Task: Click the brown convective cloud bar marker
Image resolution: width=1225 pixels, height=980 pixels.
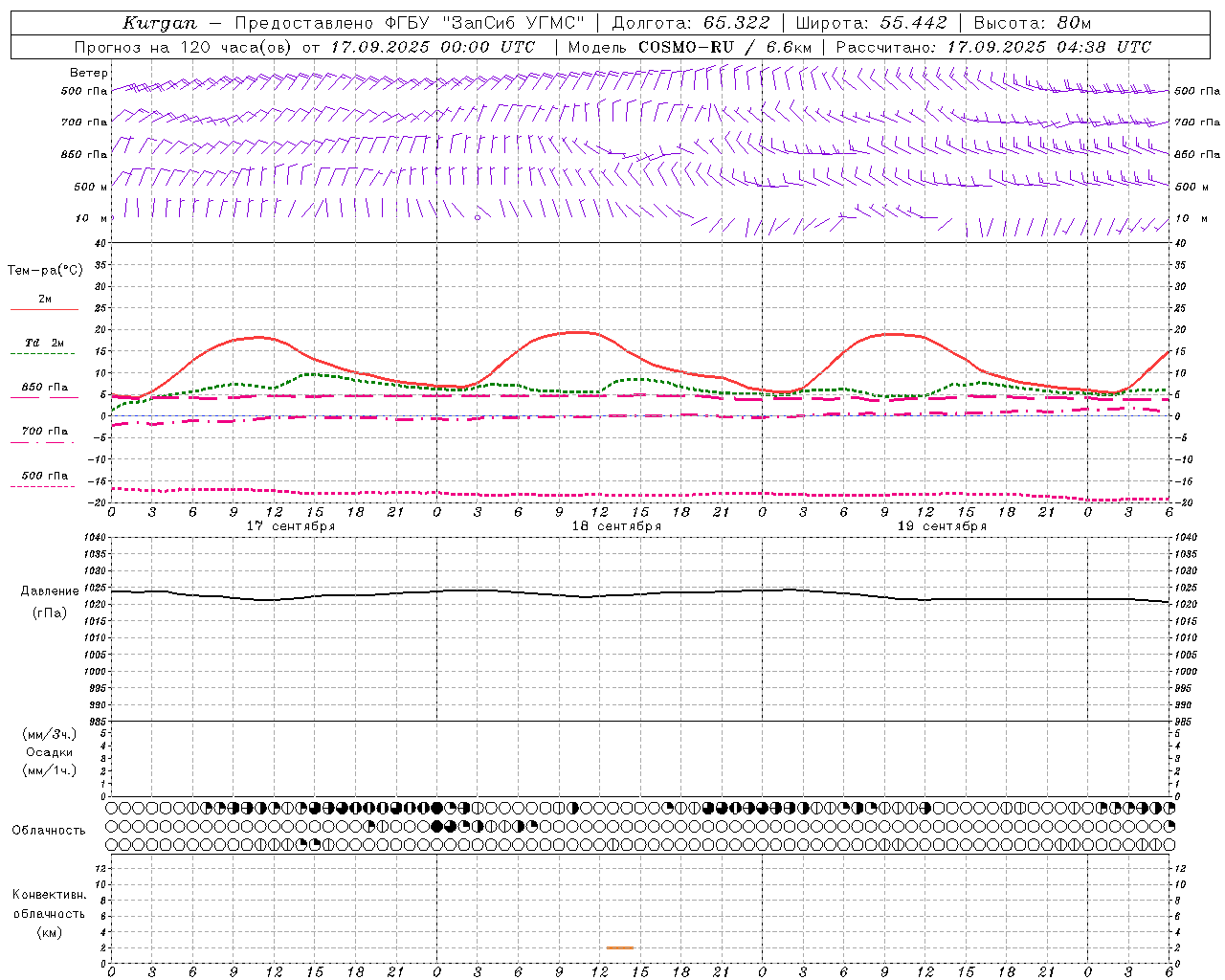Action: 620,947
